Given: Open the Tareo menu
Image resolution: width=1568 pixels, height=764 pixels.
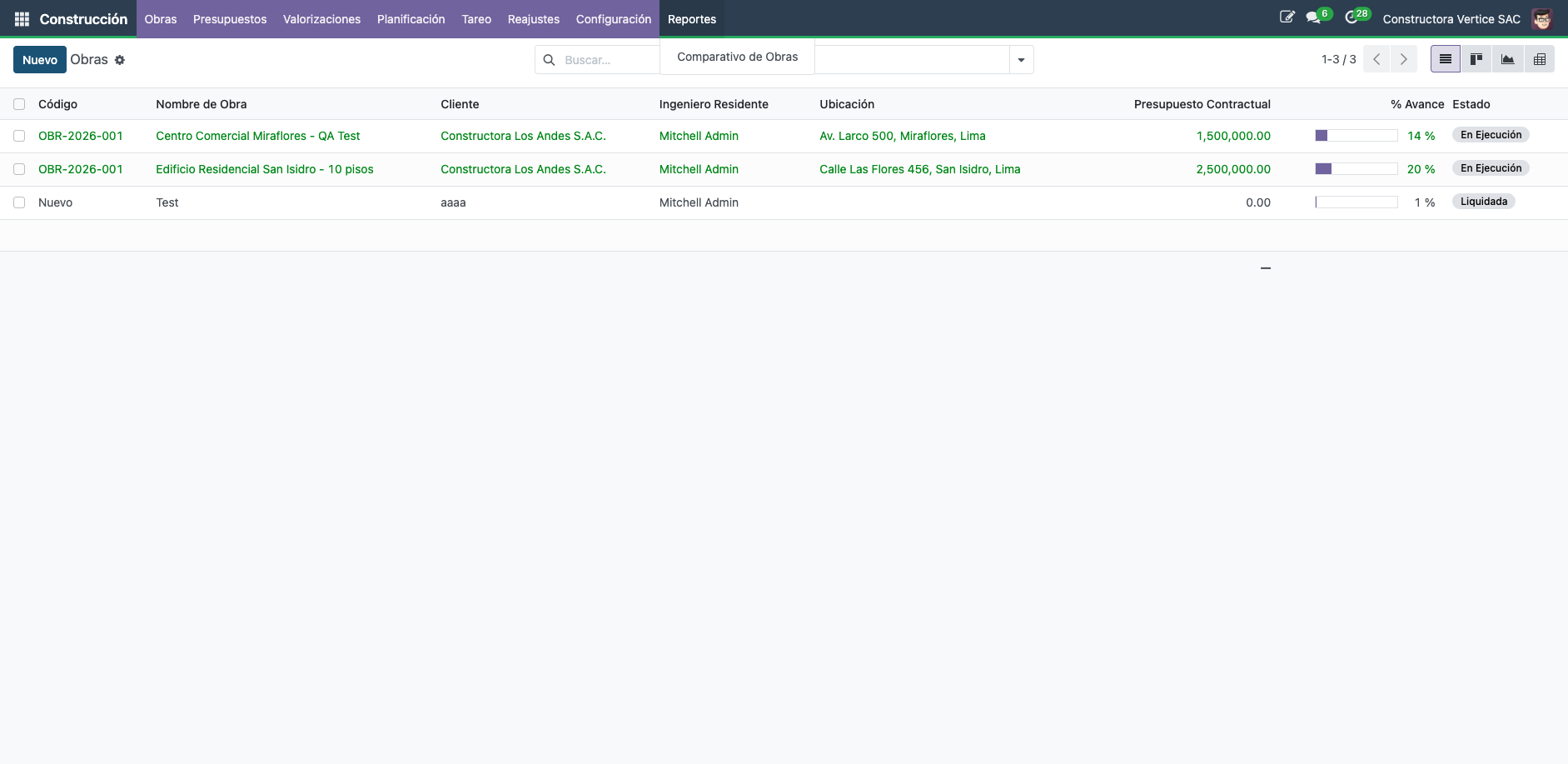Looking at the screenshot, I should click(x=476, y=19).
